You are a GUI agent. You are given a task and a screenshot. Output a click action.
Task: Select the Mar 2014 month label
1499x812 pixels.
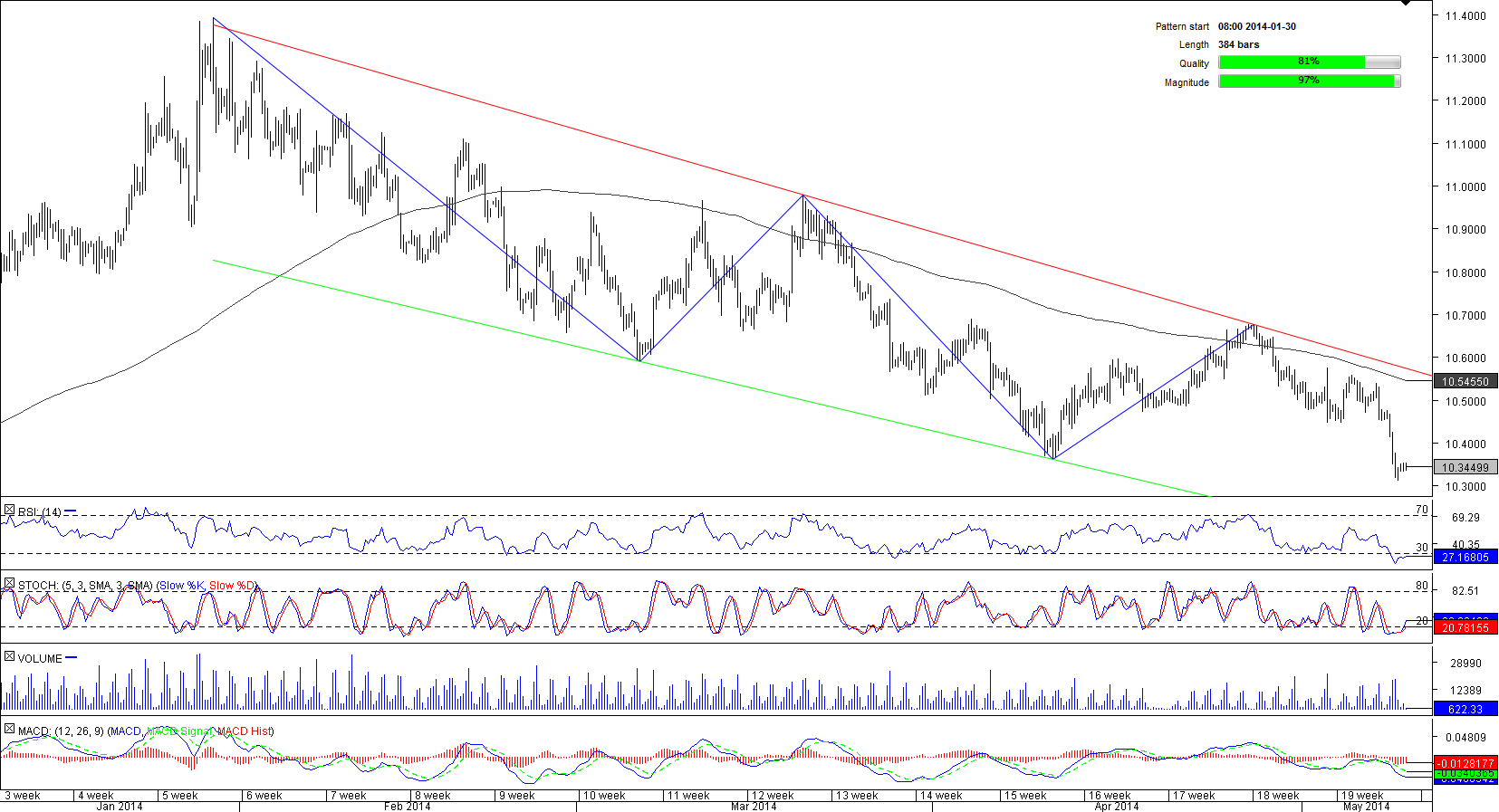pos(754,806)
